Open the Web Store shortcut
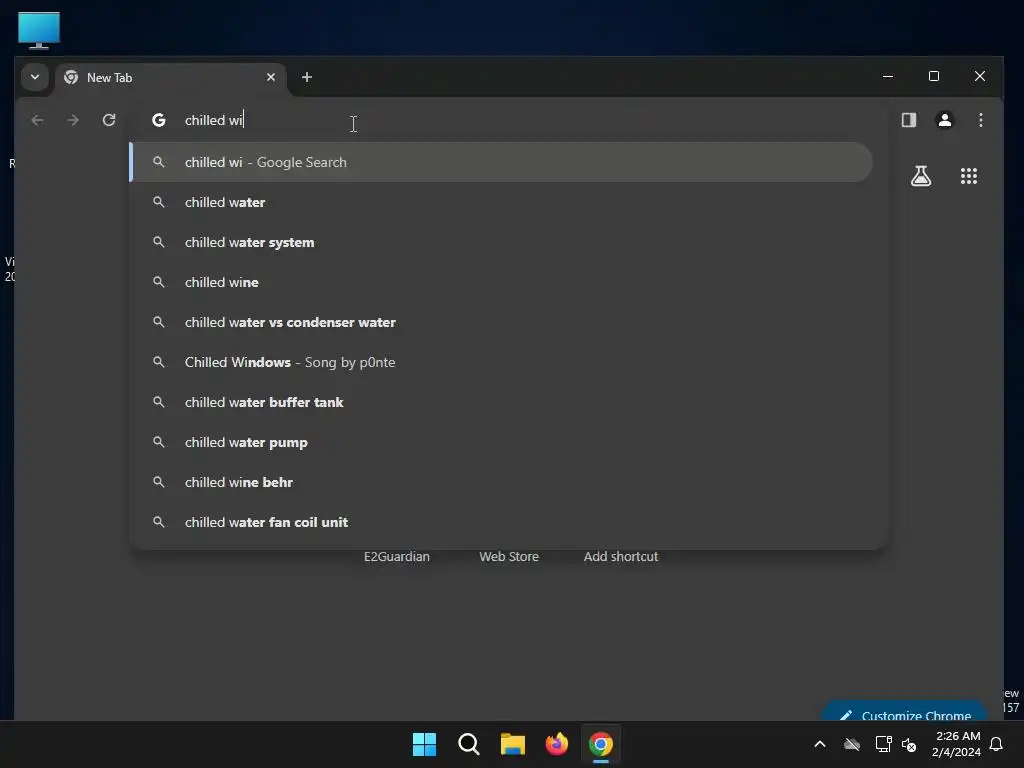This screenshot has height=768, width=1024. point(509,556)
